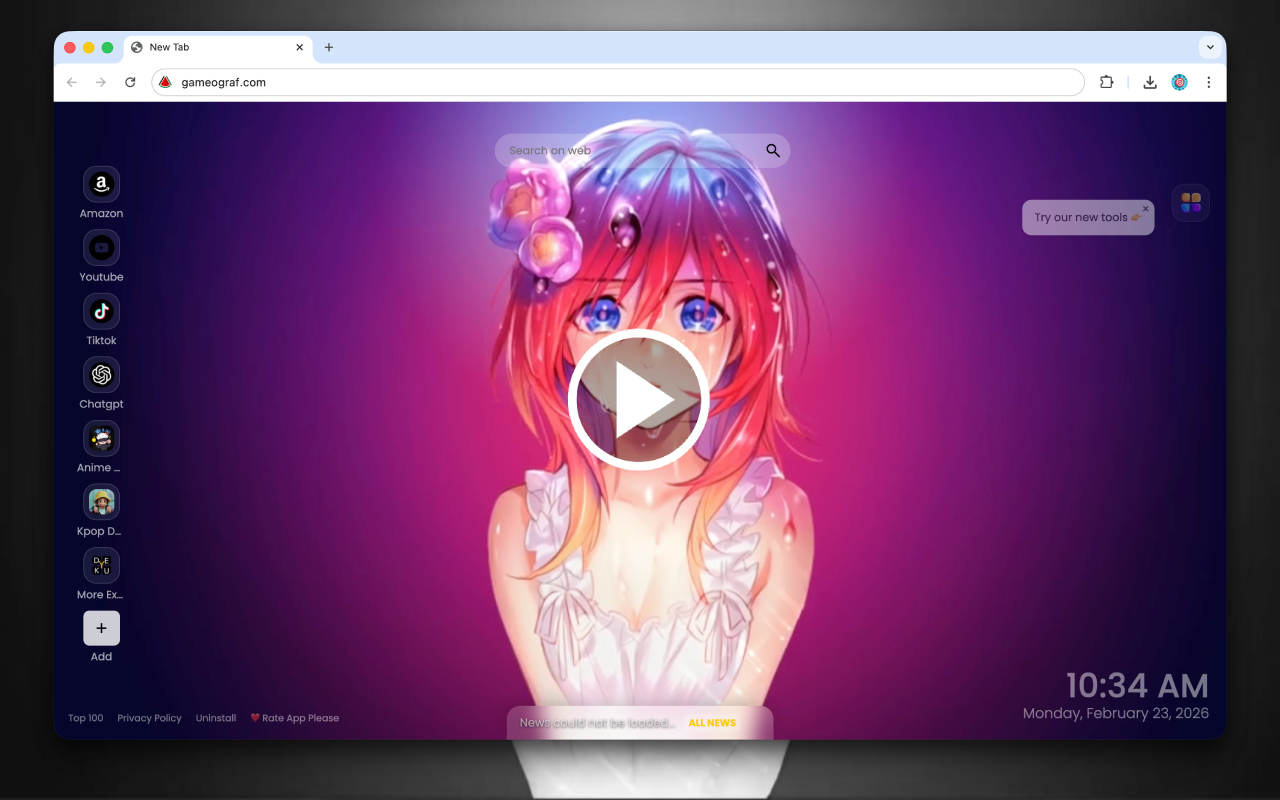Focus the Search on web field
This screenshot has width=1280, height=800.
(x=642, y=150)
